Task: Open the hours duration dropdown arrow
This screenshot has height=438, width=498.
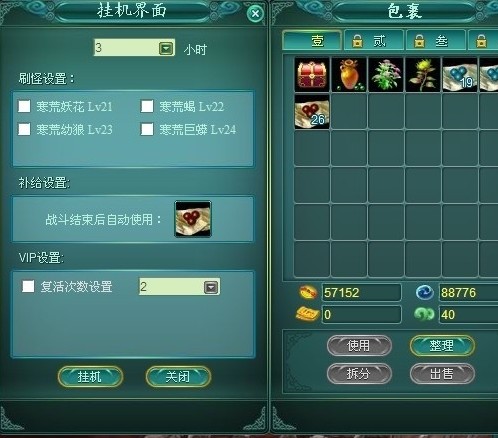Action: 166,48
